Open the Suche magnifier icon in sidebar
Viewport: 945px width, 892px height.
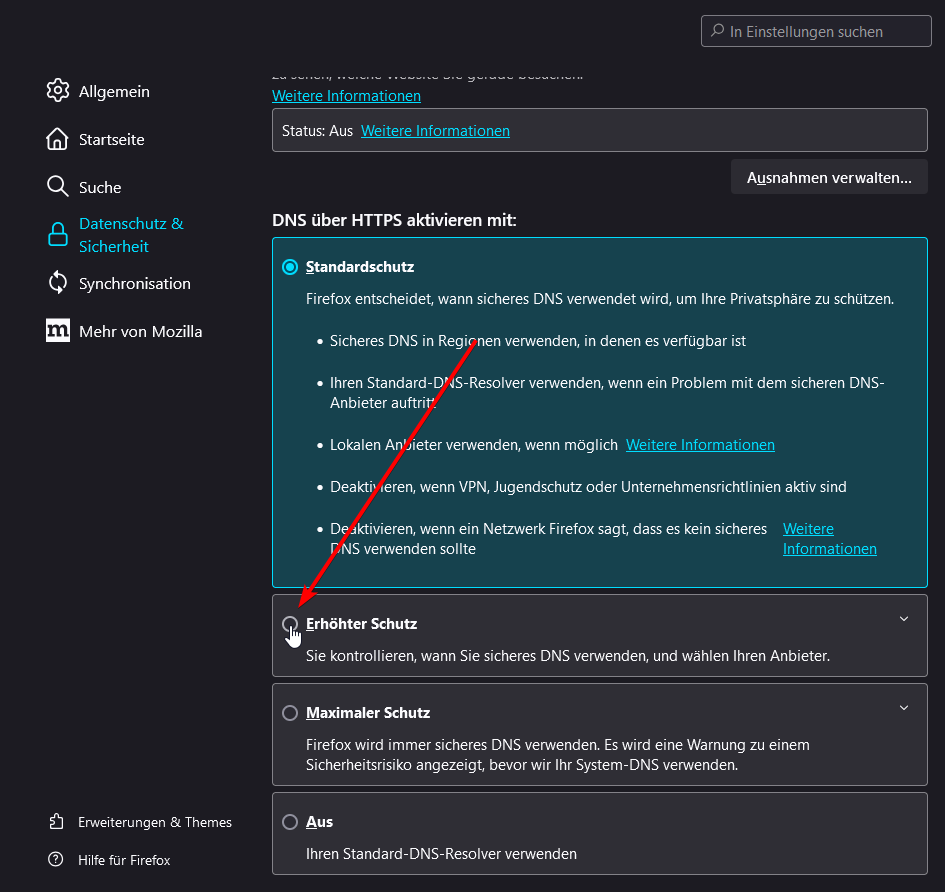click(58, 186)
